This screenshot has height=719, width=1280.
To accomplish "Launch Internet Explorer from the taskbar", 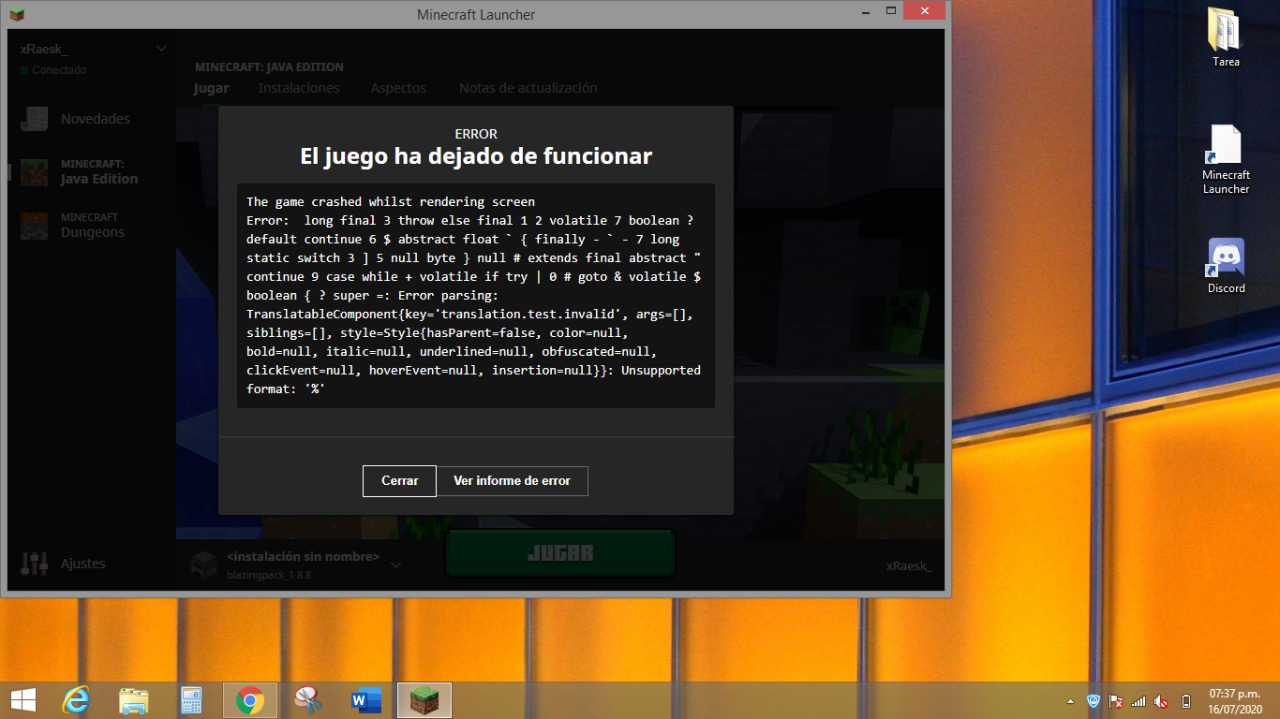I will [76, 700].
